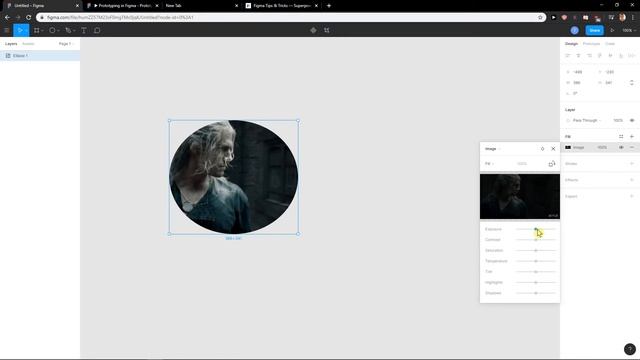Open the Page 1 dropdown
The width and height of the screenshot is (640, 360).
(x=66, y=44)
